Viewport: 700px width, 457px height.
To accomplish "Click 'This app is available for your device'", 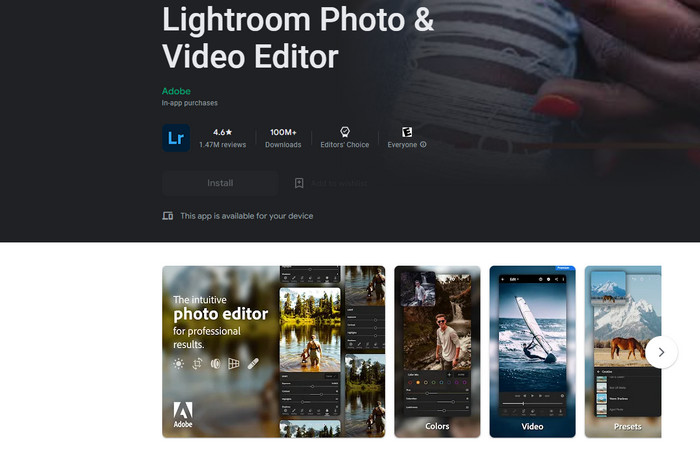I will click(x=247, y=216).
